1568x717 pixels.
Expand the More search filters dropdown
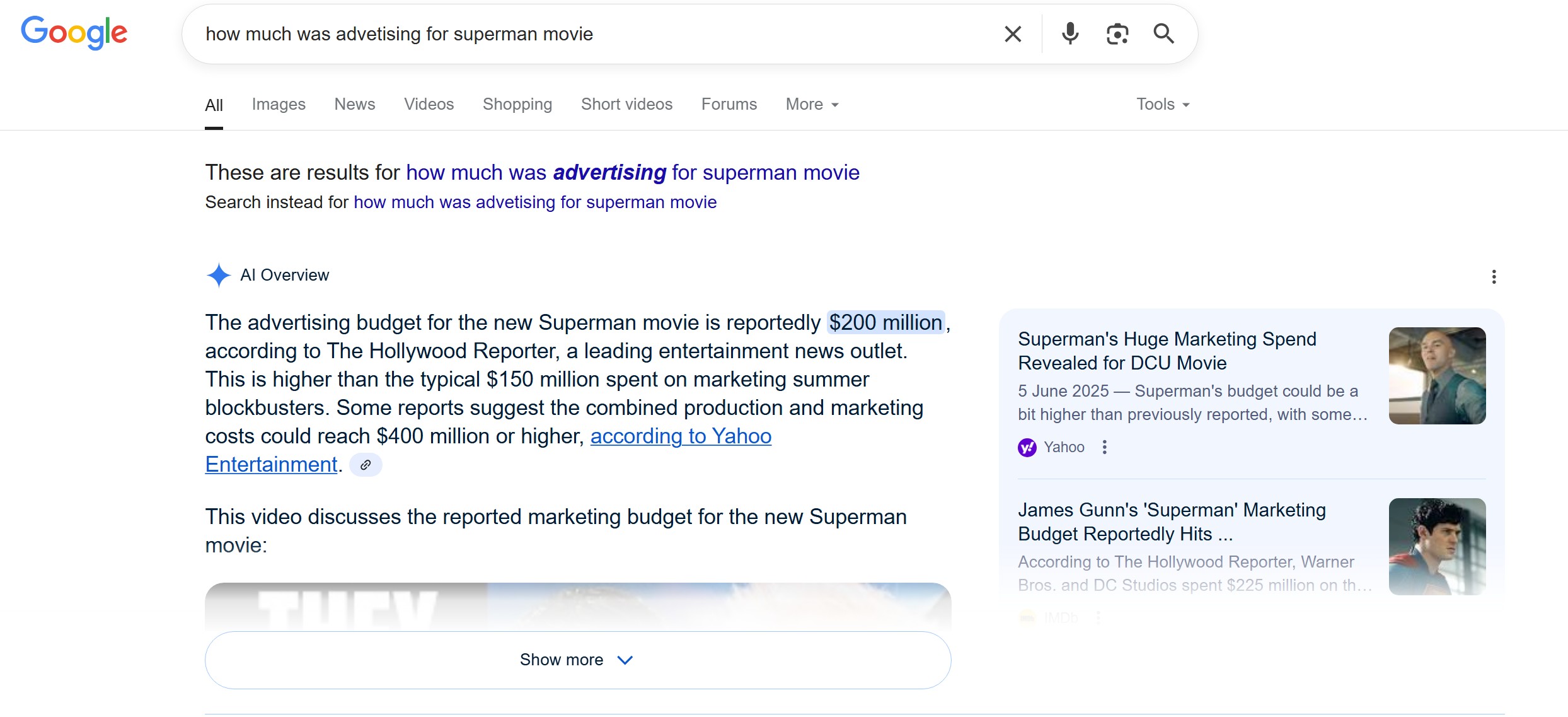(x=812, y=104)
